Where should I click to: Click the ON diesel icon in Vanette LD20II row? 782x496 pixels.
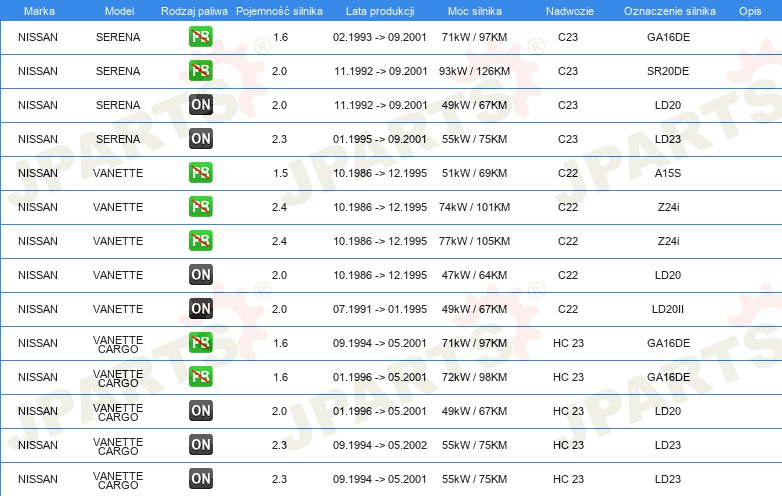click(x=200, y=309)
